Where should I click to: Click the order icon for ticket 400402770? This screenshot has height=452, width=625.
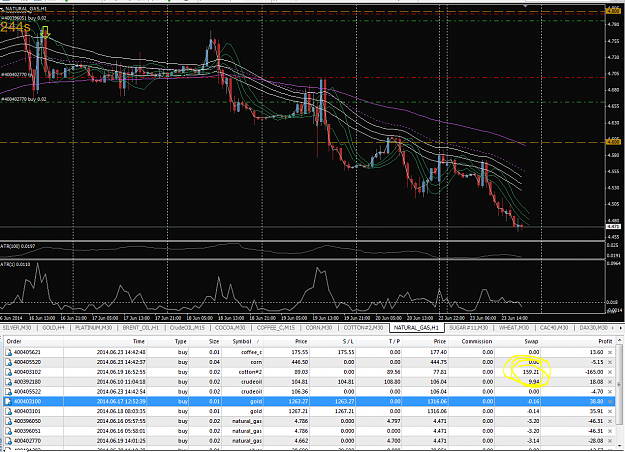(8, 441)
